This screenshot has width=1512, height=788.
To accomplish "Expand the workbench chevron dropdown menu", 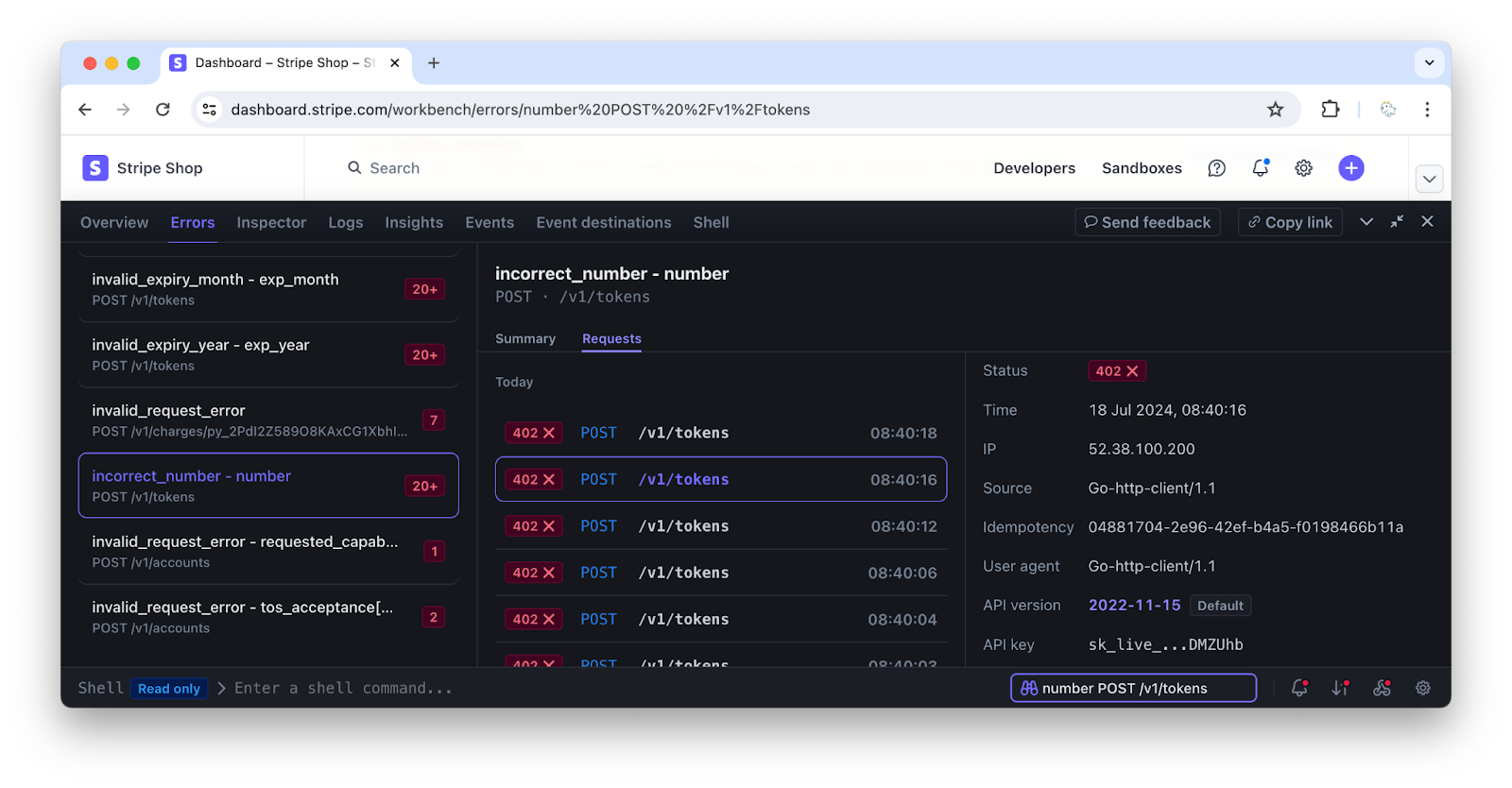I will point(1366,222).
